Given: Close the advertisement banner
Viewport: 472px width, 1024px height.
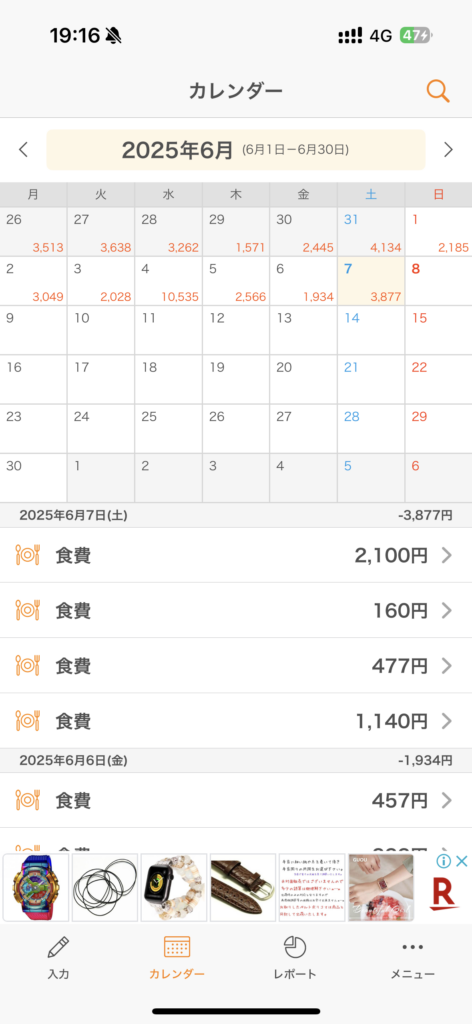Looking at the screenshot, I should [x=462, y=861].
